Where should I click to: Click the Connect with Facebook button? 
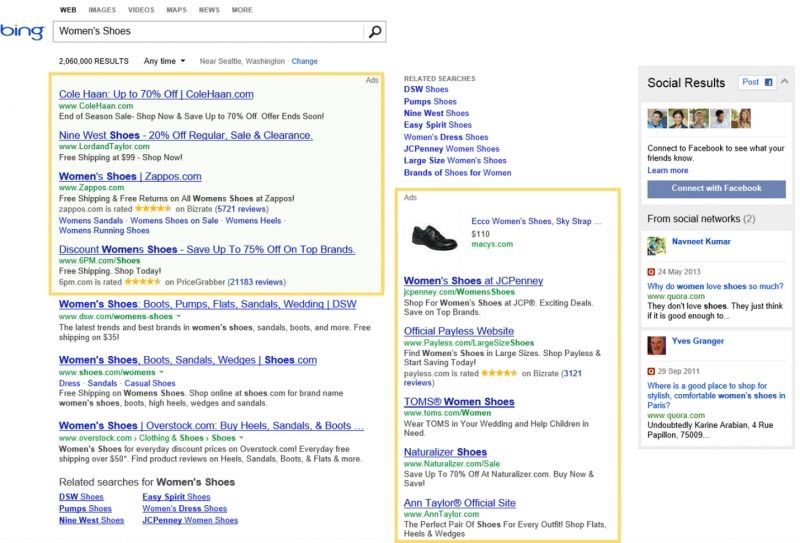tap(716, 188)
